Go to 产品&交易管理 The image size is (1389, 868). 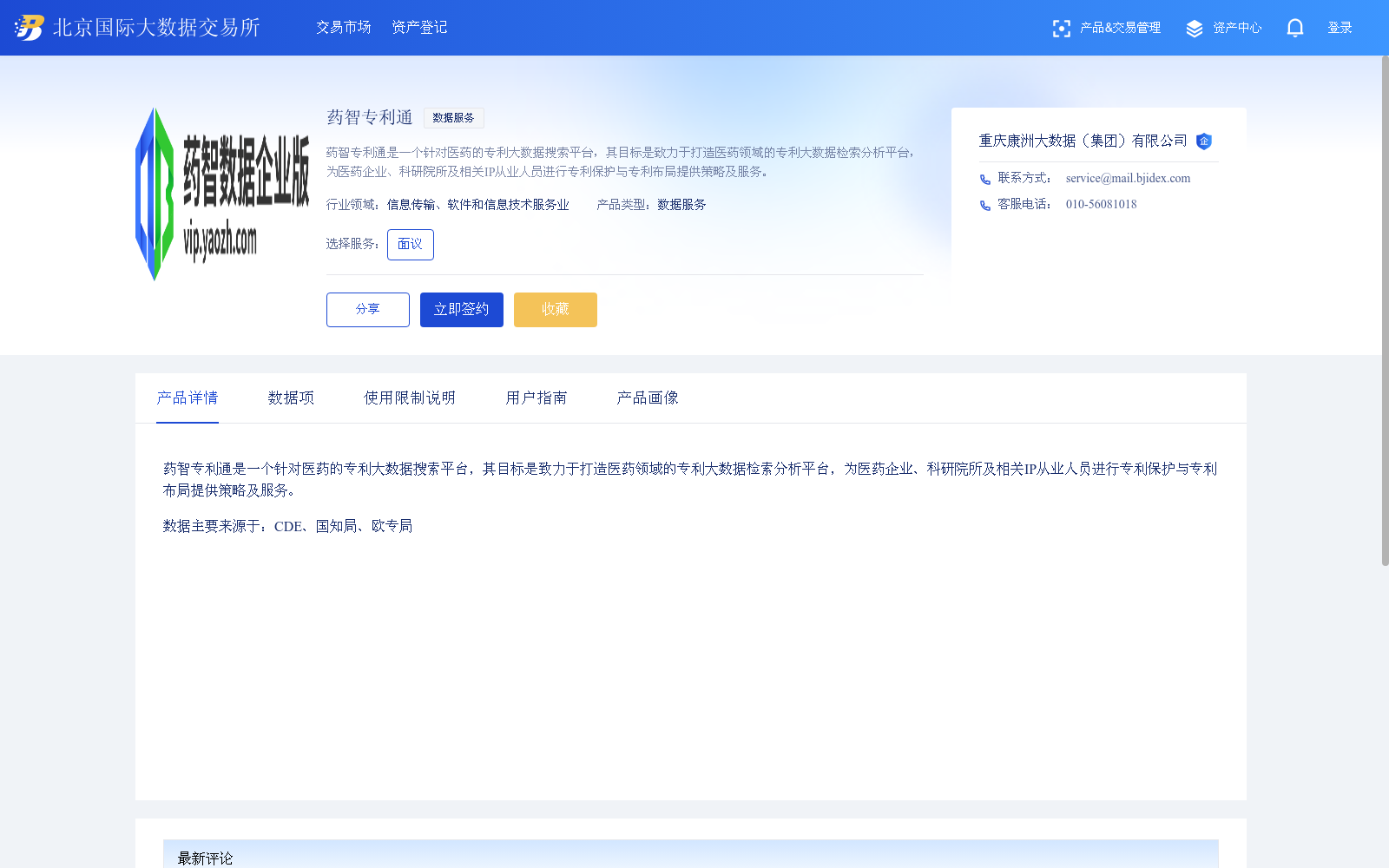(1120, 28)
